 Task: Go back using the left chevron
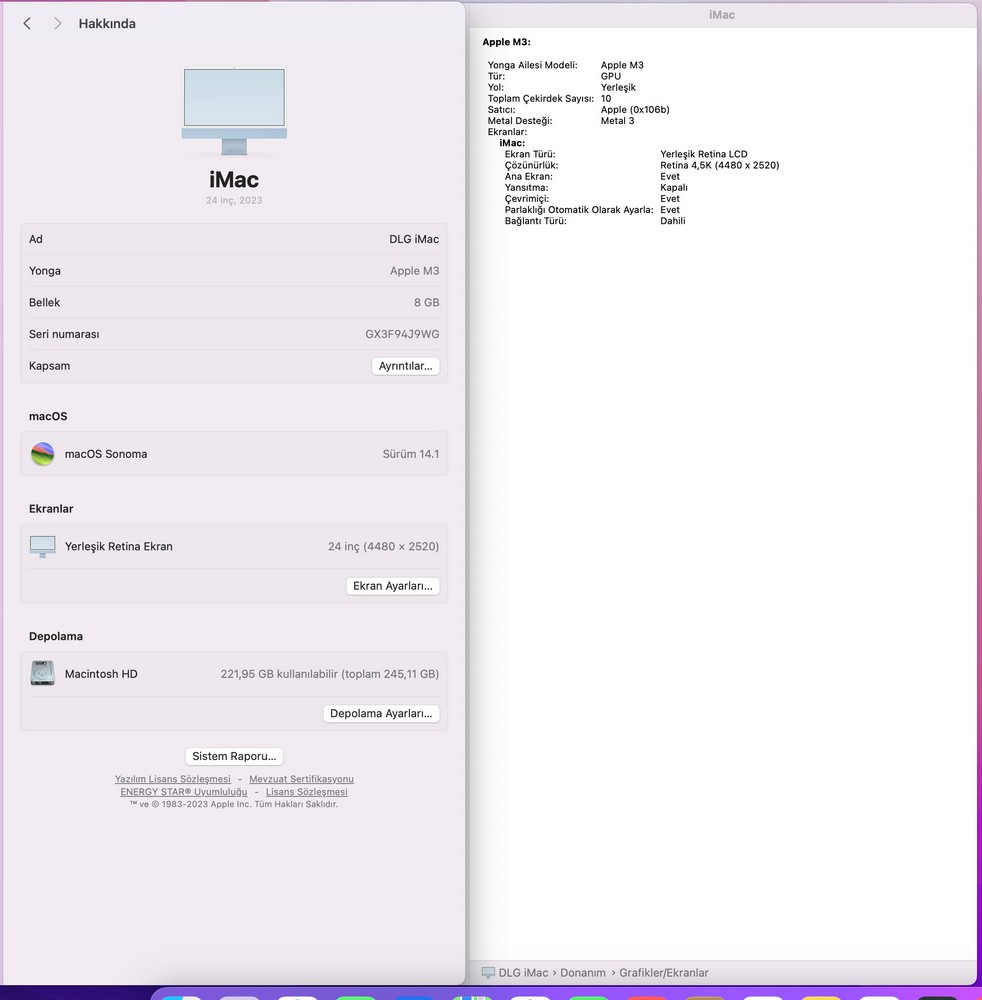click(x=27, y=23)
